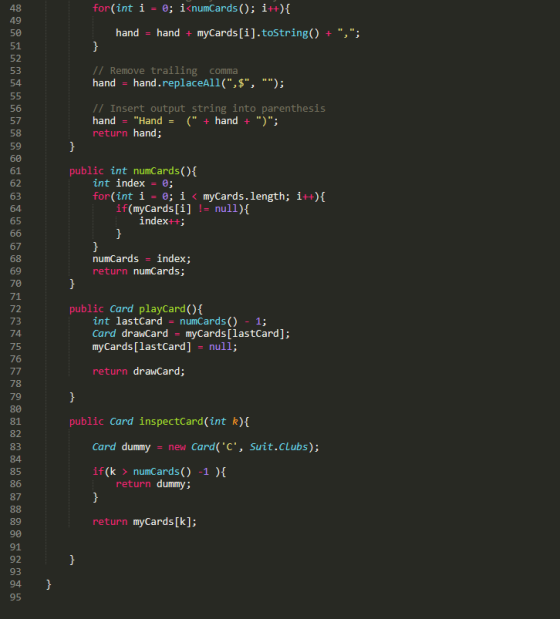Click the comment 'Remove trailing comma'
The height and width of the screenshot is (619, 560).
click(165, 71)
